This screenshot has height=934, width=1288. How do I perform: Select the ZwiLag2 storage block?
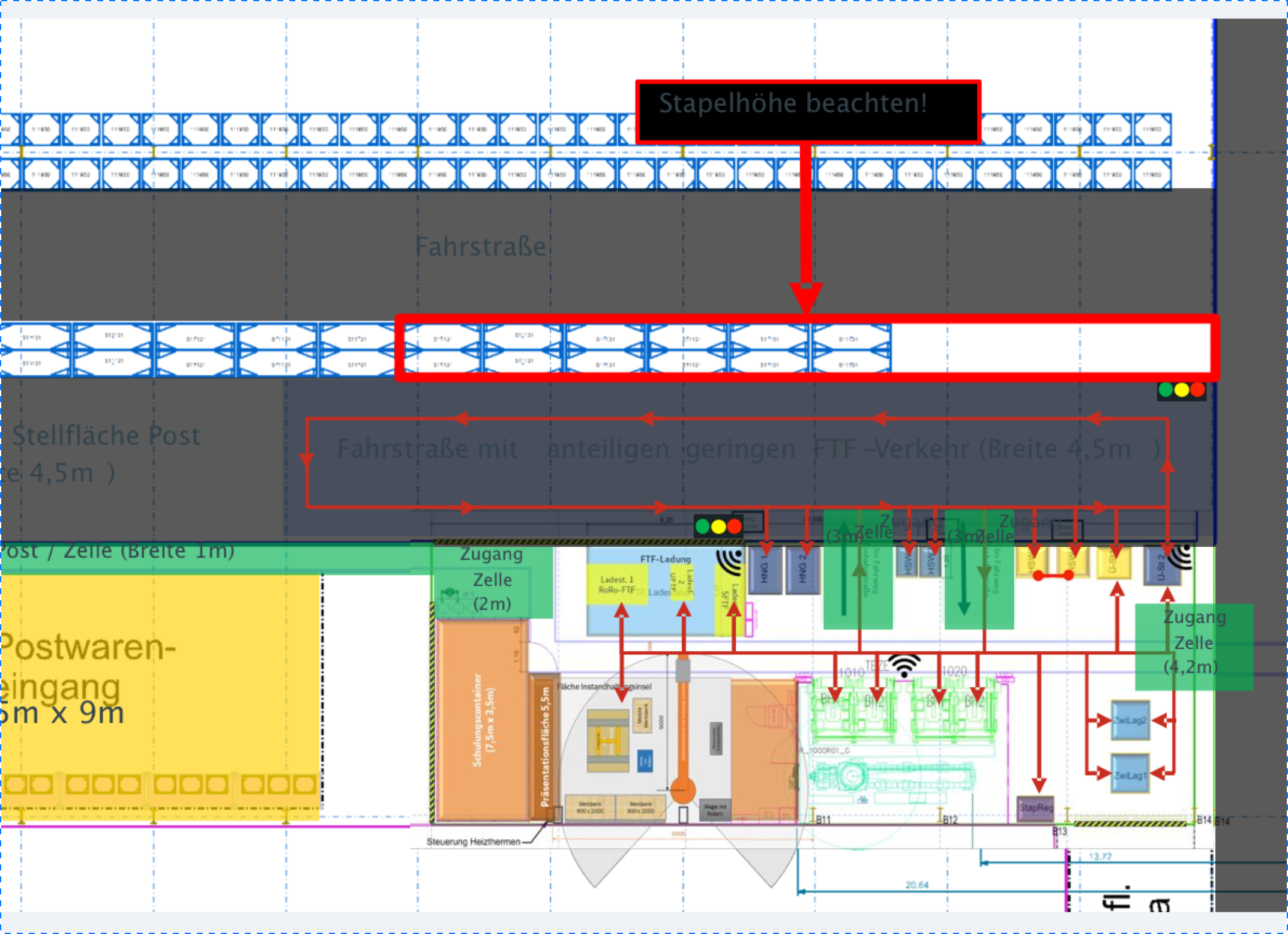1130,720
